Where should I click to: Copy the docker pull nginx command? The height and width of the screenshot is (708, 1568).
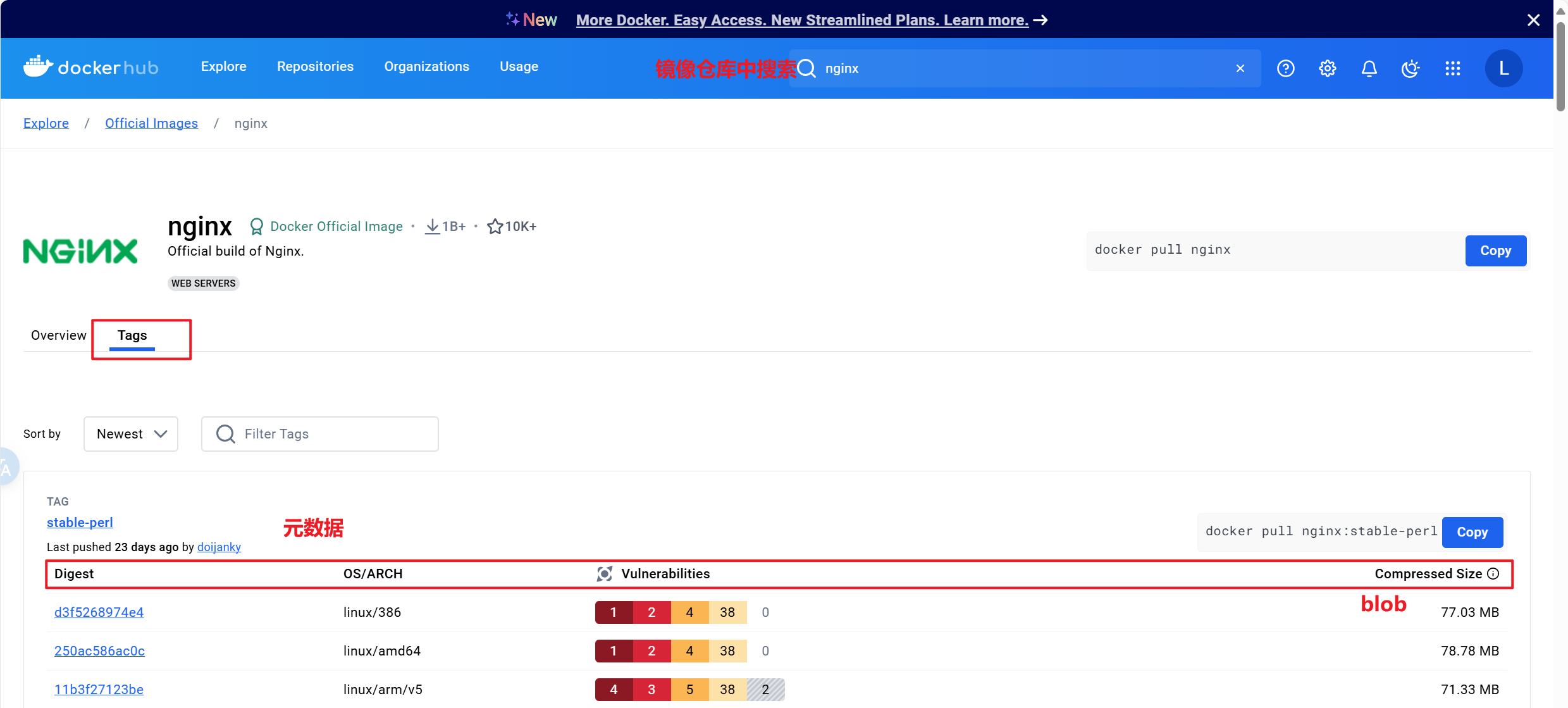click(1496, 251)
